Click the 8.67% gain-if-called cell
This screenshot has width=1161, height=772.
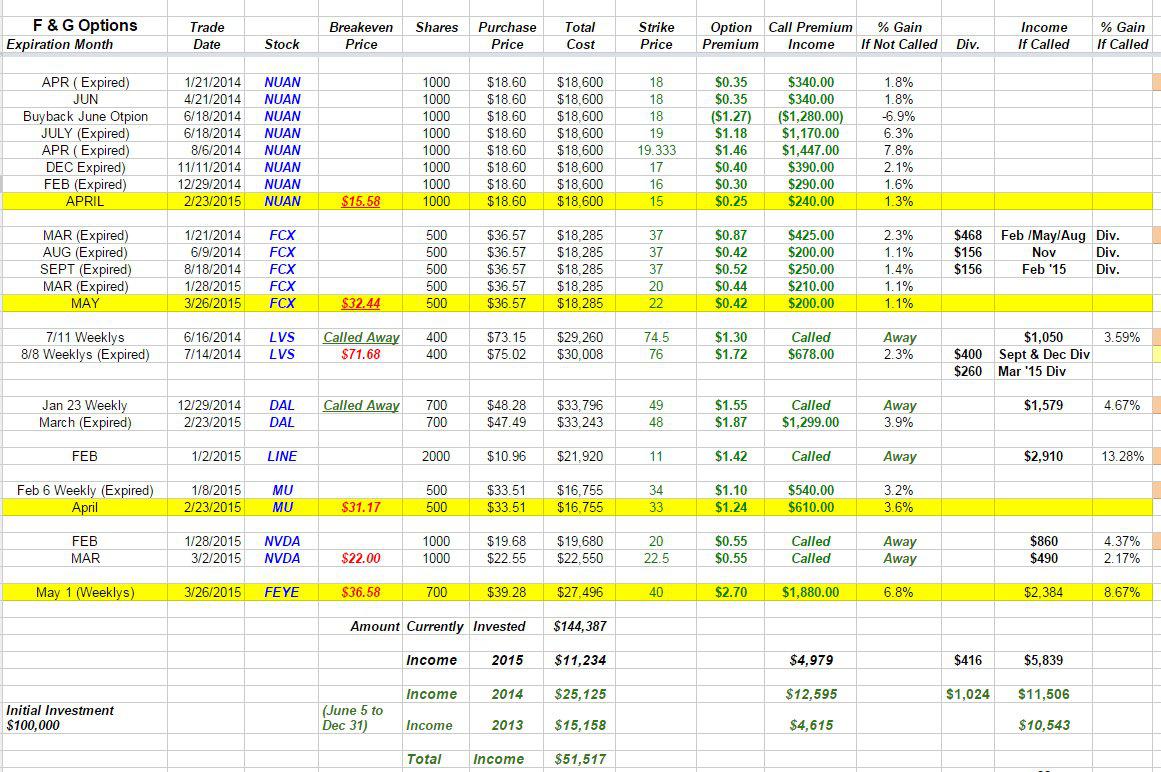coord(1122,593)
